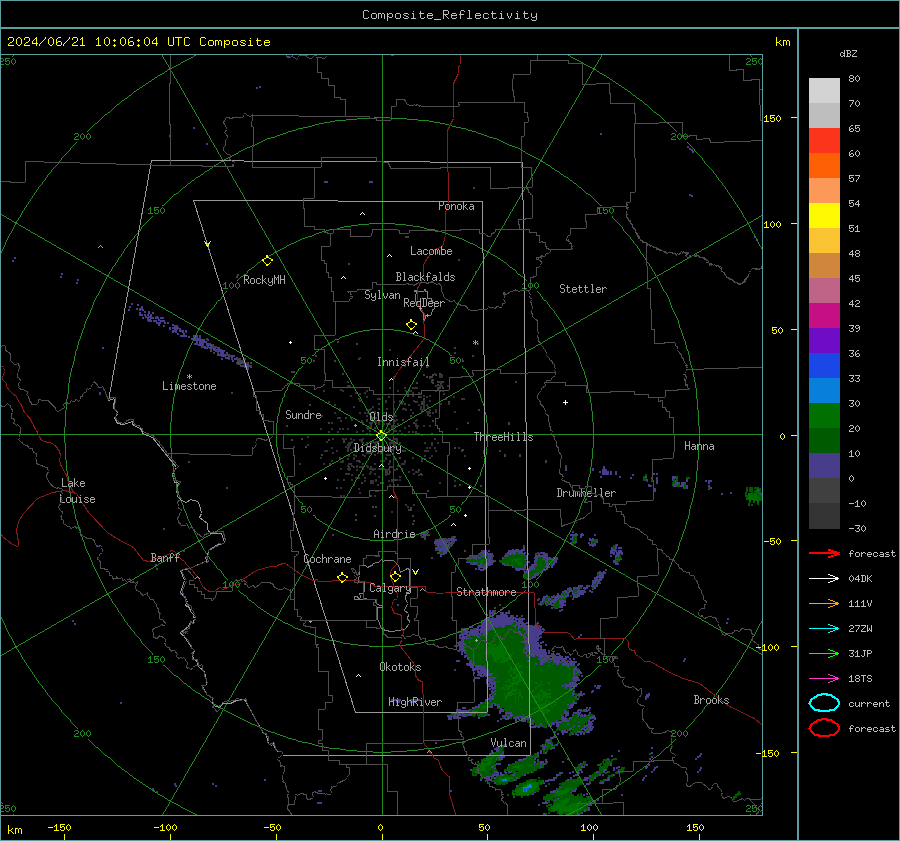Click the Blackfalds city label
Viewport: 900px width, 841px height.
pos(425,277)
